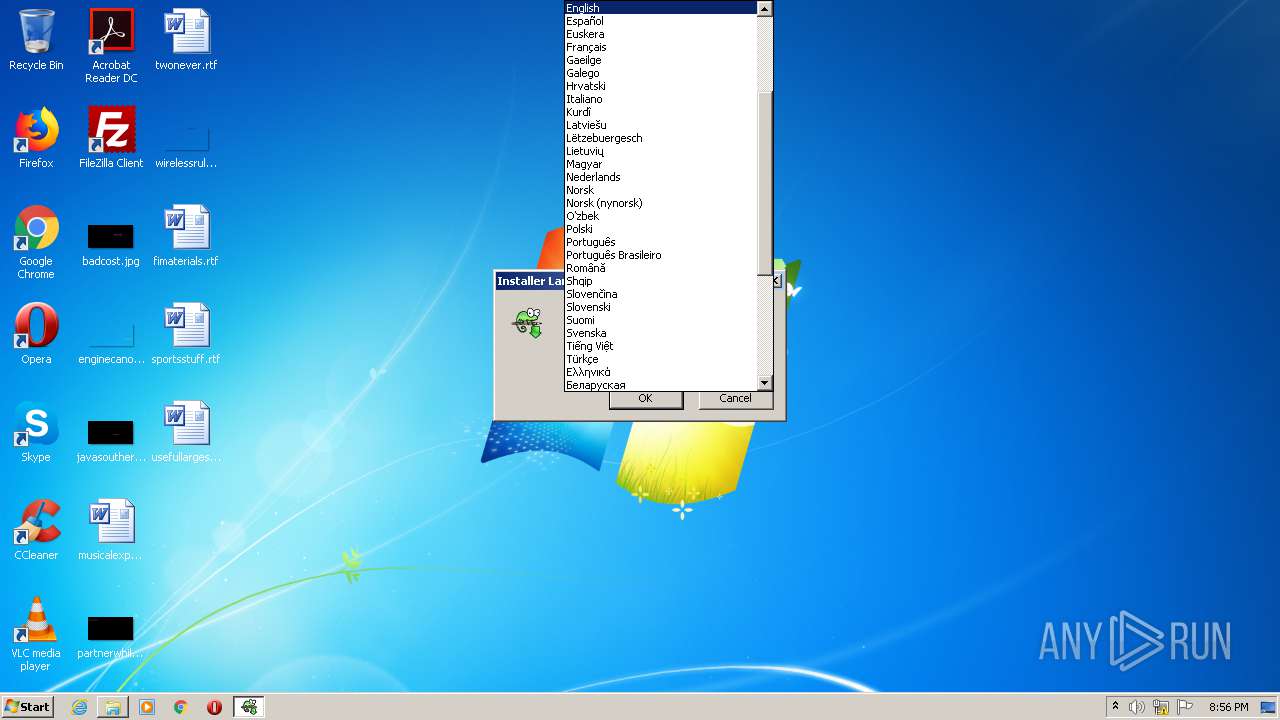Pick Nederlands in the dropdown list
1280x720 pixels.
point(660,177)
